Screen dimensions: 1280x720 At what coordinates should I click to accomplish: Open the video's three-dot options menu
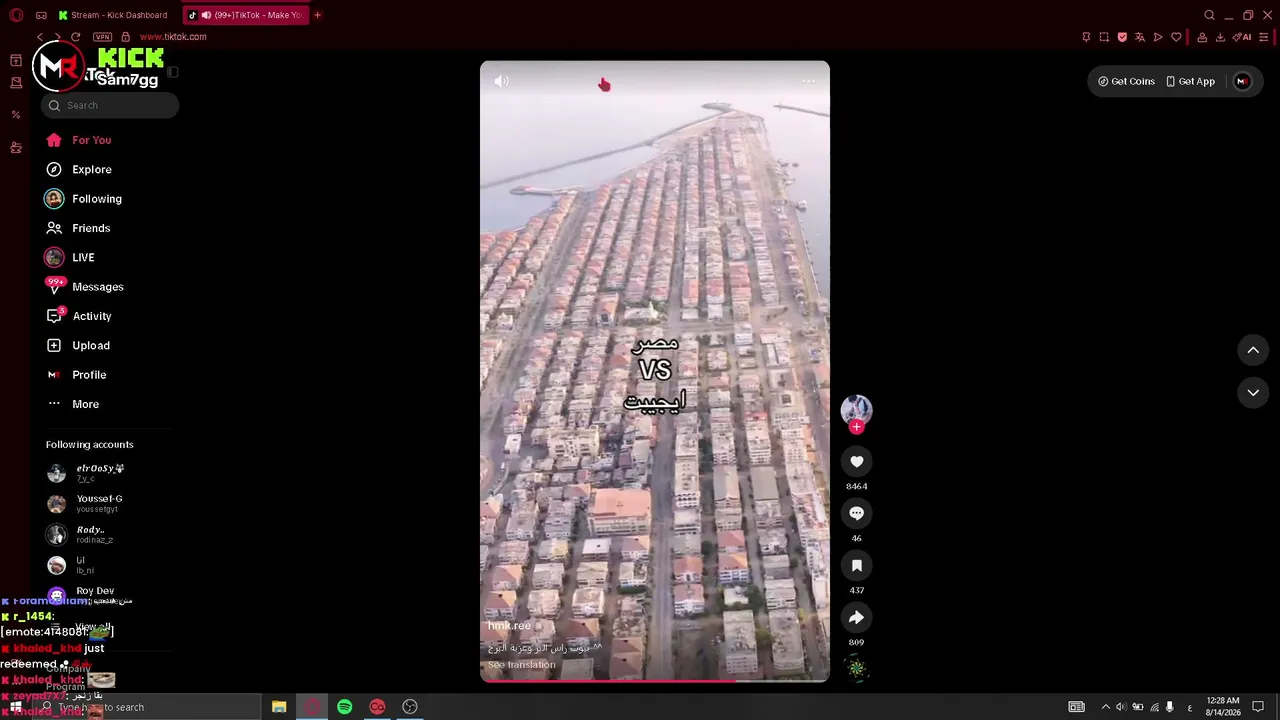(x=808, y=82)
